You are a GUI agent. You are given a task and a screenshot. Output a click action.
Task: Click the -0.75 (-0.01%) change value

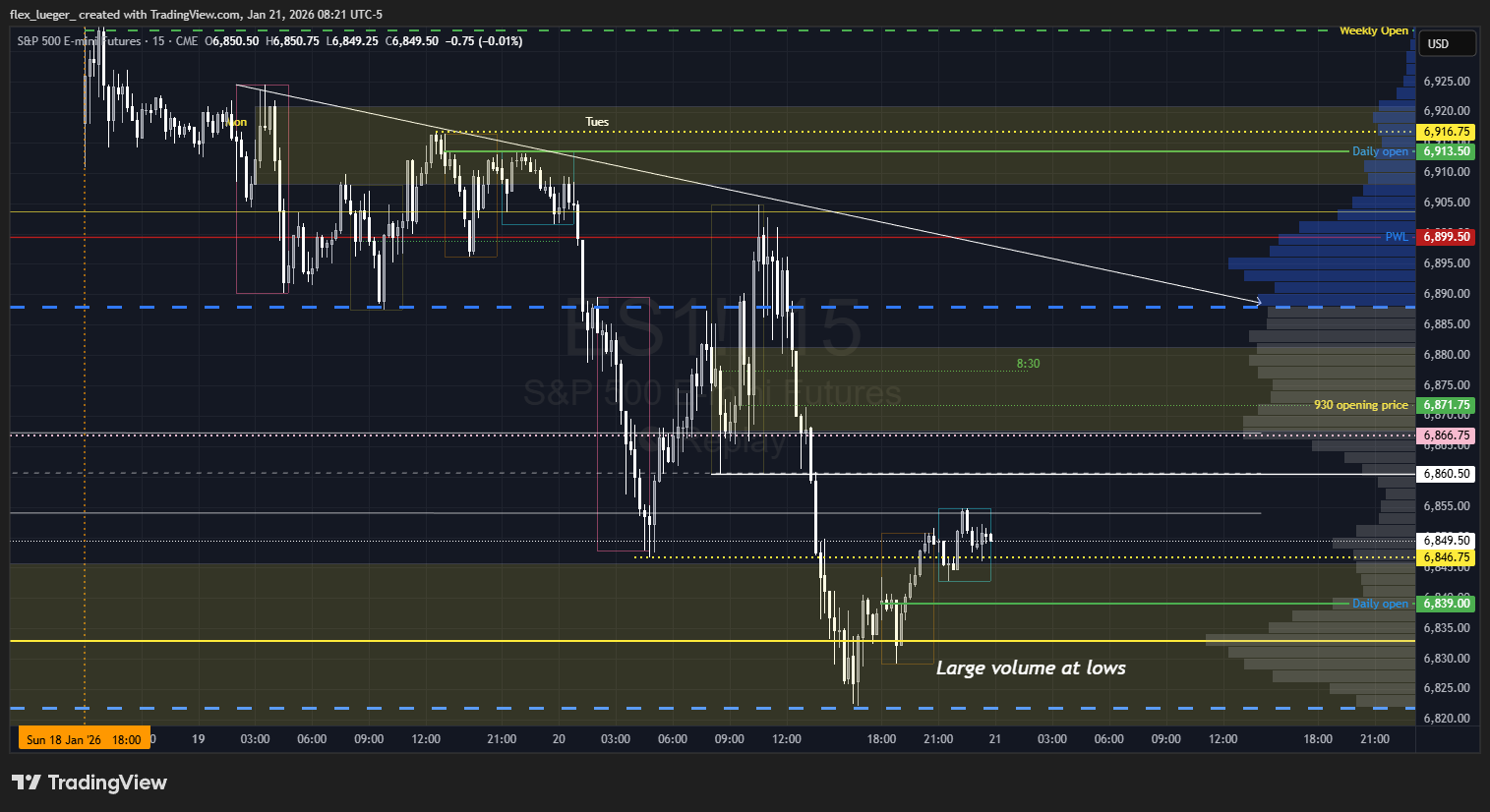pyautogui.click(x=484, y=41)
